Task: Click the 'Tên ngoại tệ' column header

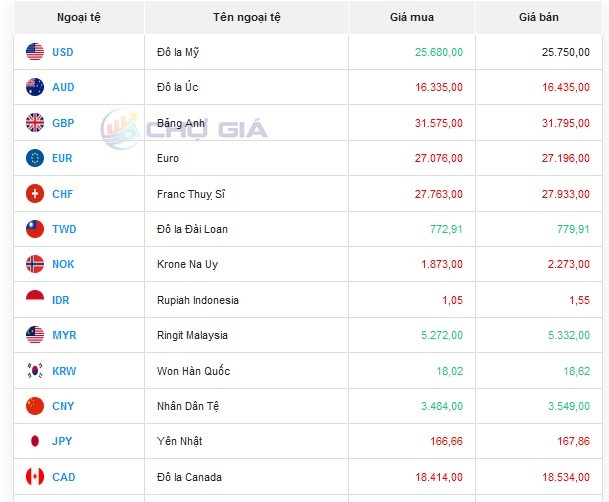Action: [x=246, y=18]
